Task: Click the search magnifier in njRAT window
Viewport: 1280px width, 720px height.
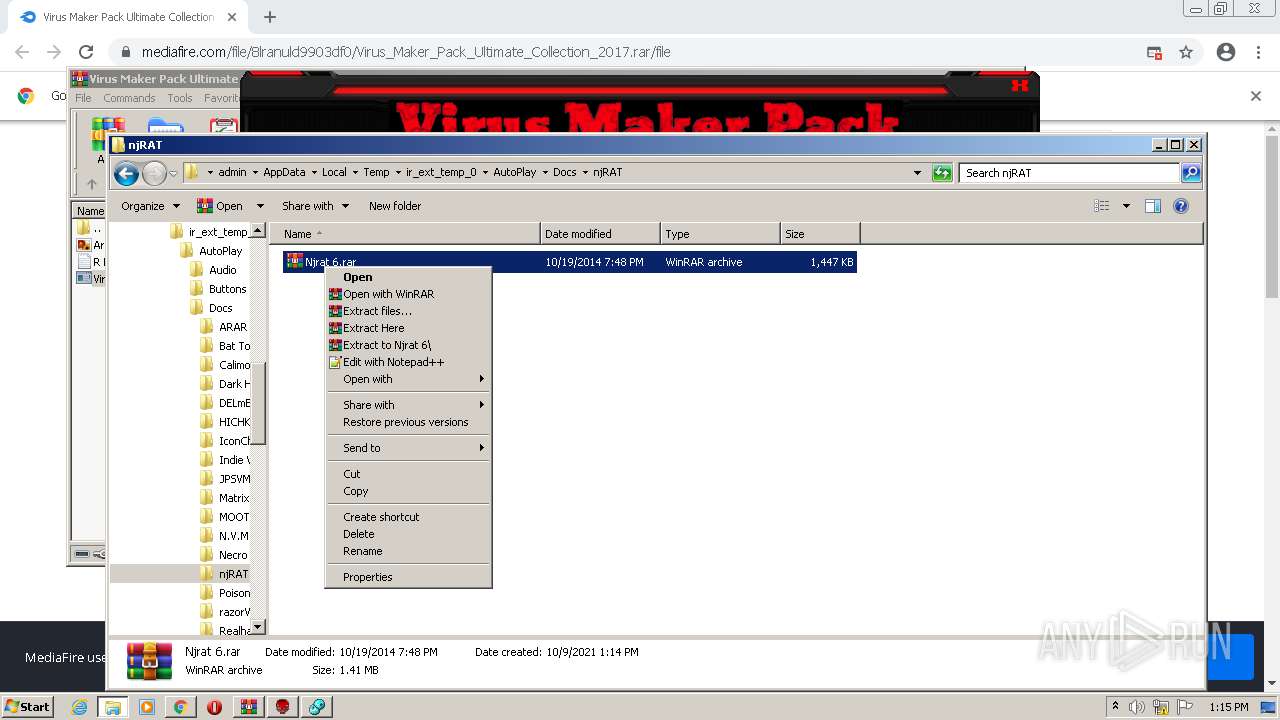Action: pos(1191,173)
